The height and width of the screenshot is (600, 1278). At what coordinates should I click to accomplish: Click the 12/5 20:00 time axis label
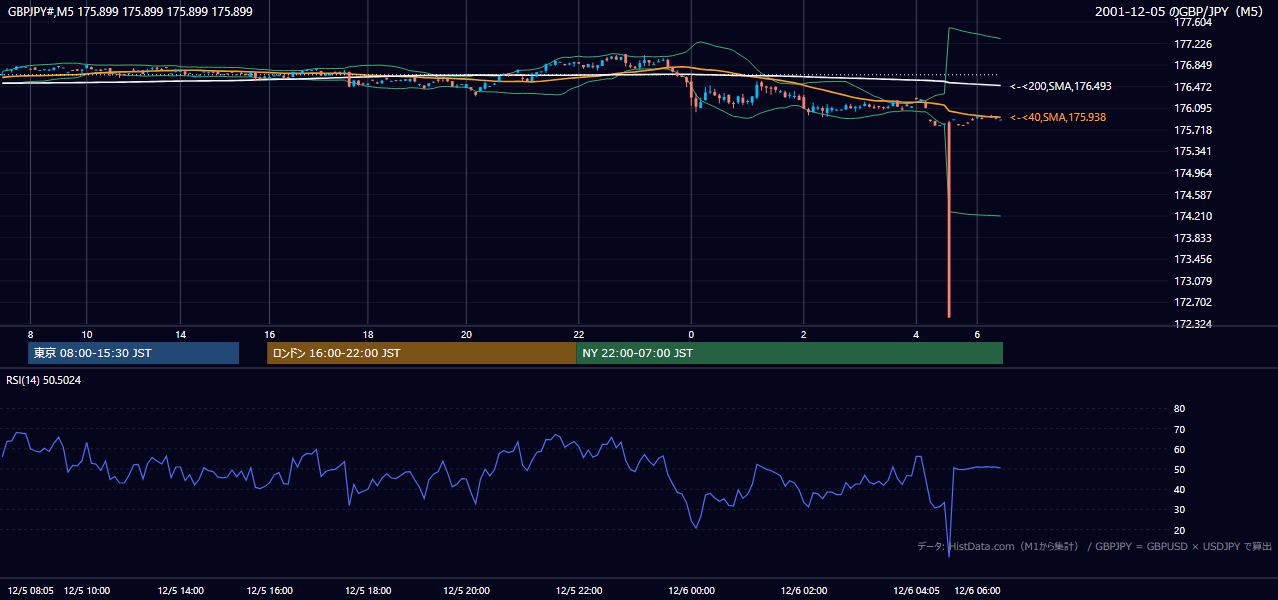pos(466,590)
